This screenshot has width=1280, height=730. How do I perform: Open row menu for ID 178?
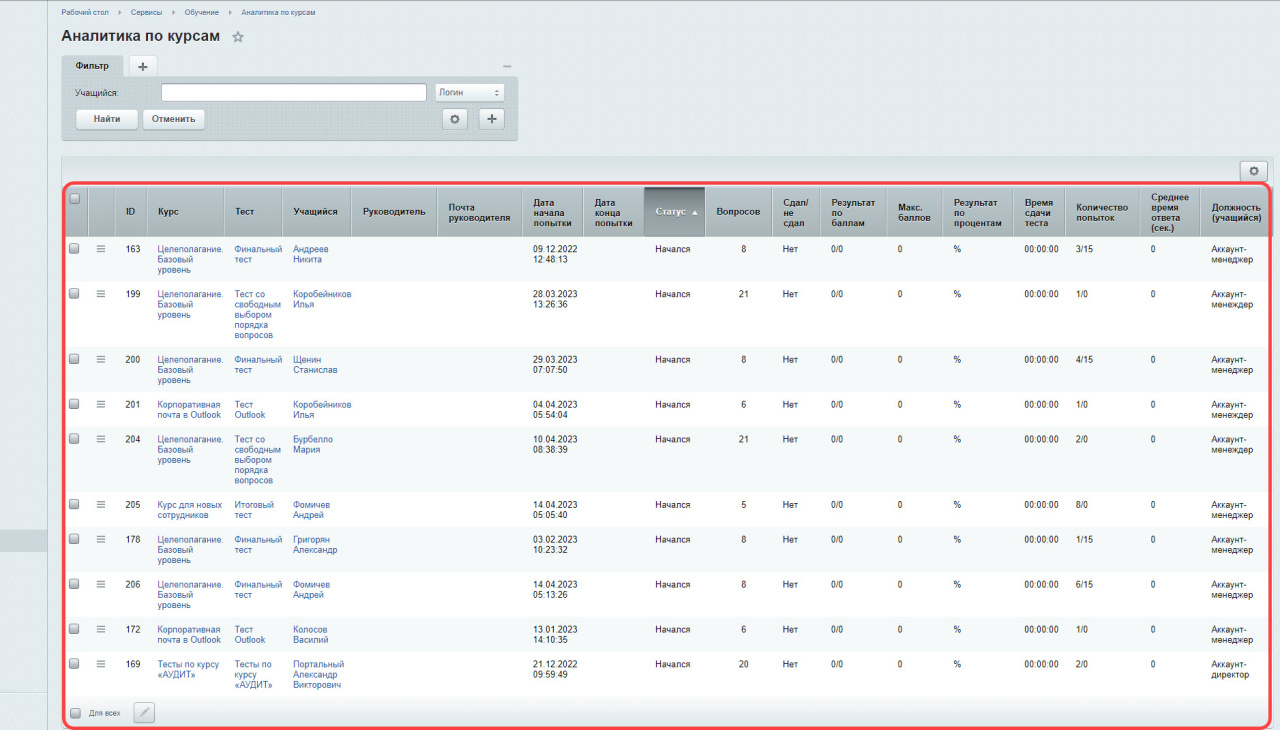[x=101, y=539]
